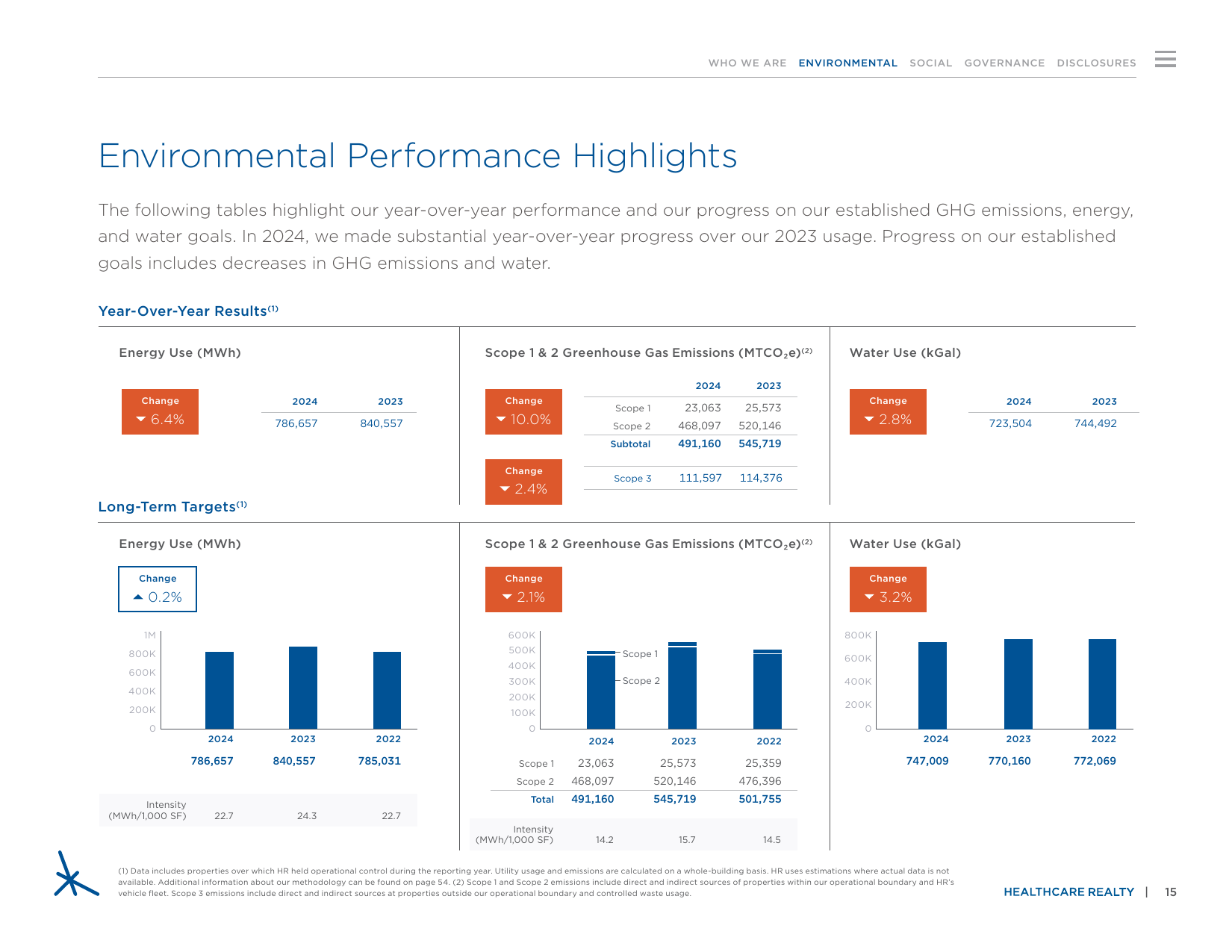Screen dimensions: 1232x952
Task: Select the Scope 3 value 111,597
Action: (x=700, y=478)
